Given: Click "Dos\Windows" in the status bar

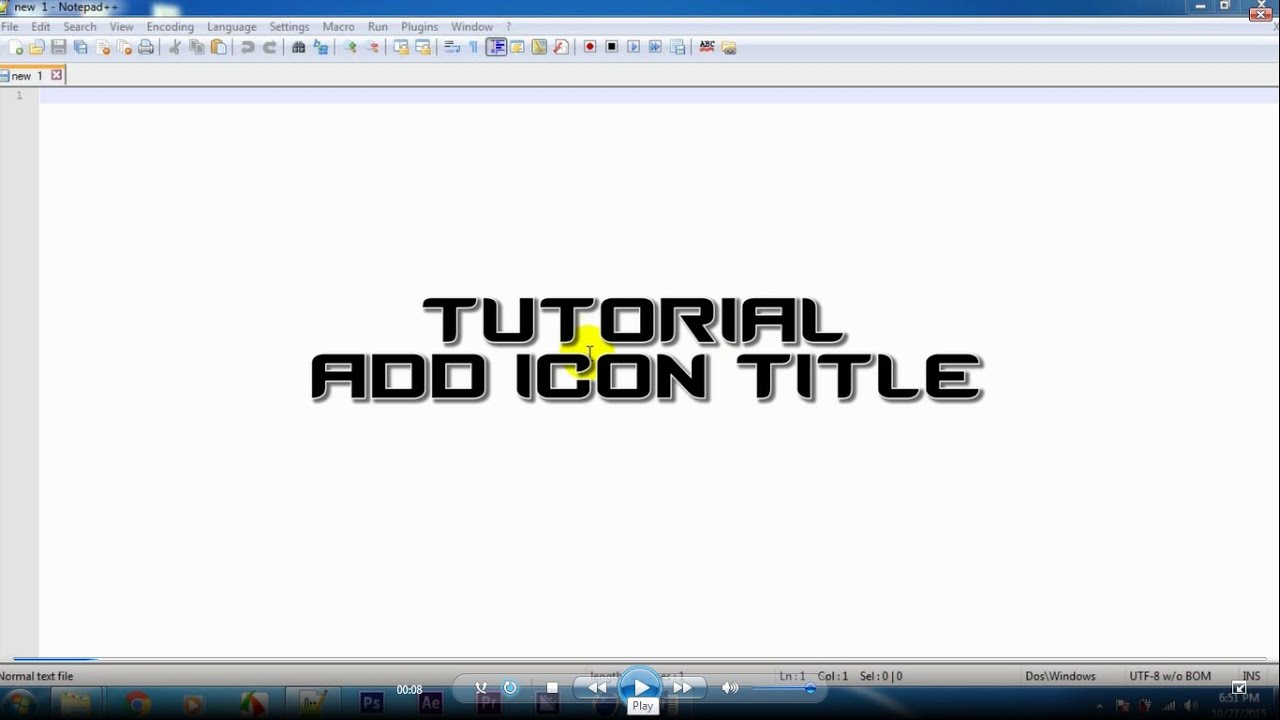Looking at the screenshot, I should (x=1062, y=676).
